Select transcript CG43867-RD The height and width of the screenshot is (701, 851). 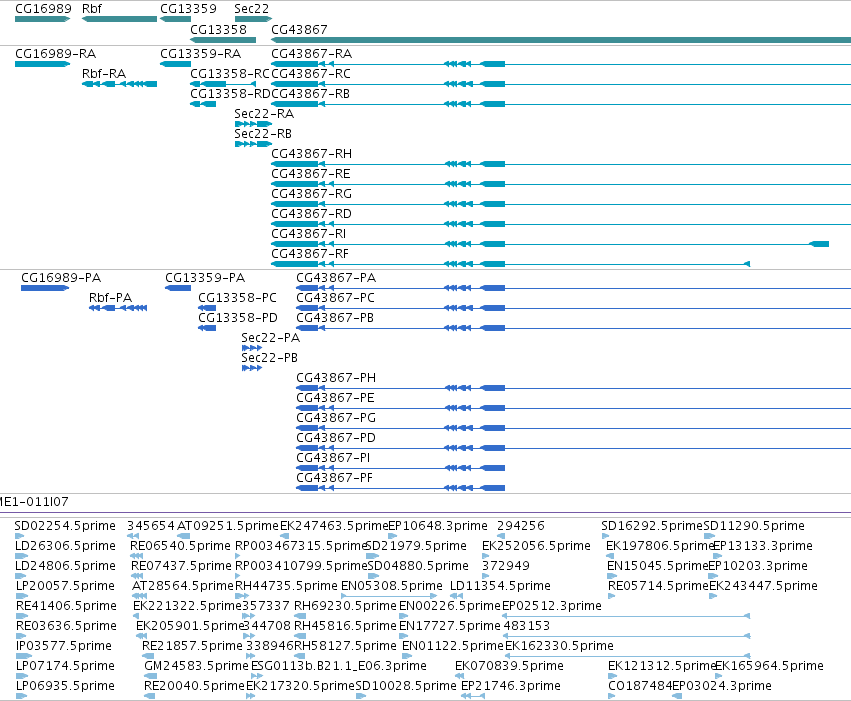tap(312, 214)
